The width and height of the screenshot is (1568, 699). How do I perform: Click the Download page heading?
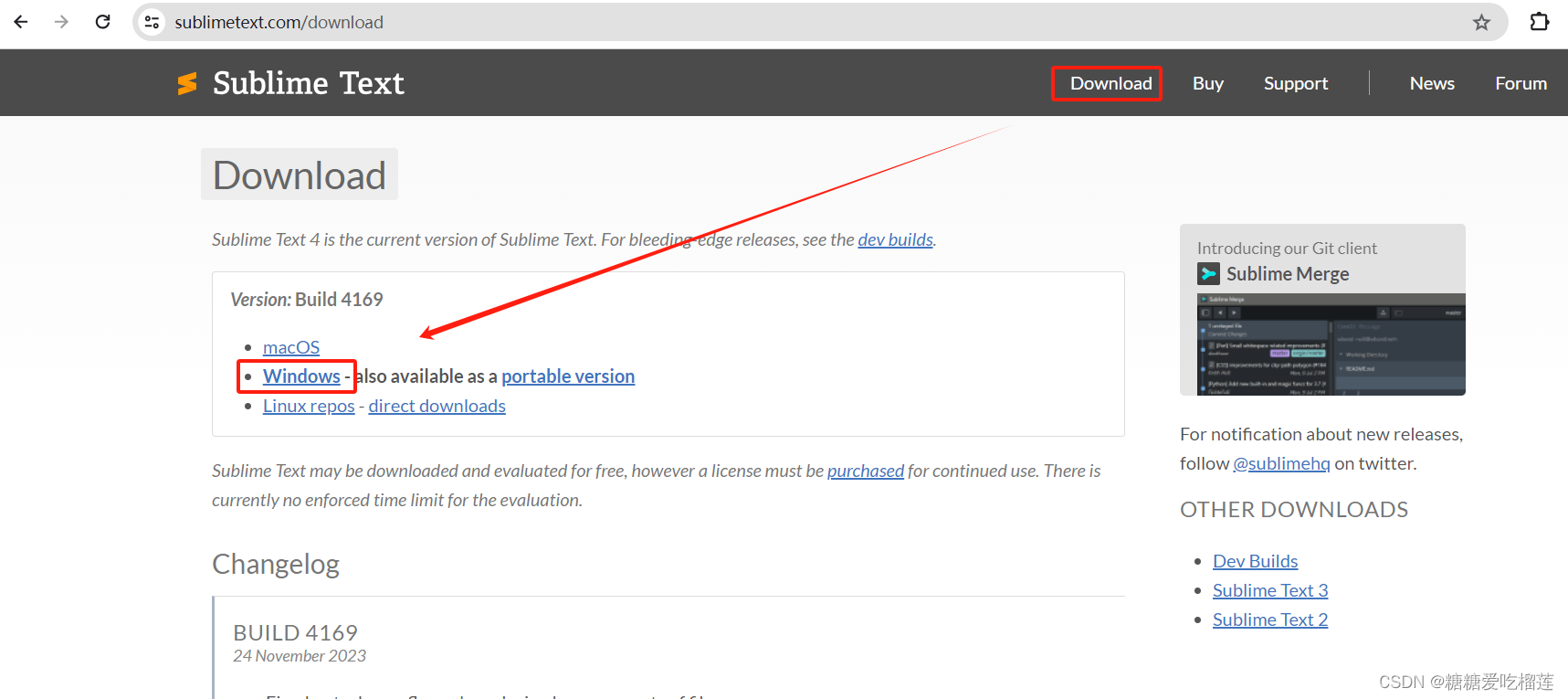click(x=300, y=175)
